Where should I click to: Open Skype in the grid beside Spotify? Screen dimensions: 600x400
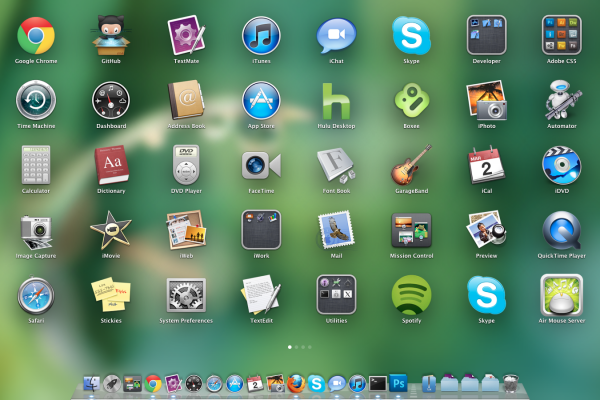[486, 295]
